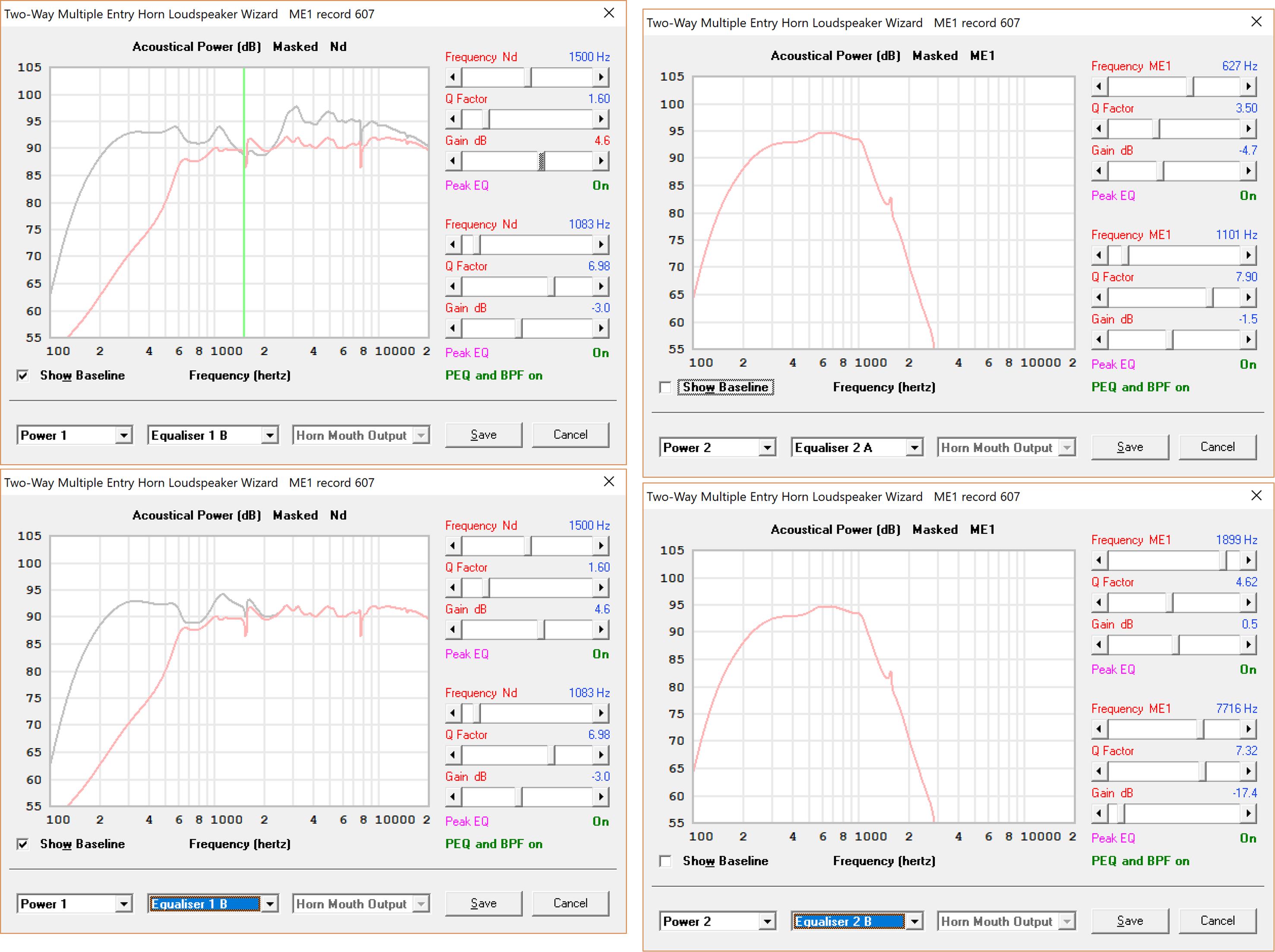This screenshot has height=952, width=1275.
Task: In top-left window, click right arrow of Gain 4.6 slider
Action: (x=601, y=161)
